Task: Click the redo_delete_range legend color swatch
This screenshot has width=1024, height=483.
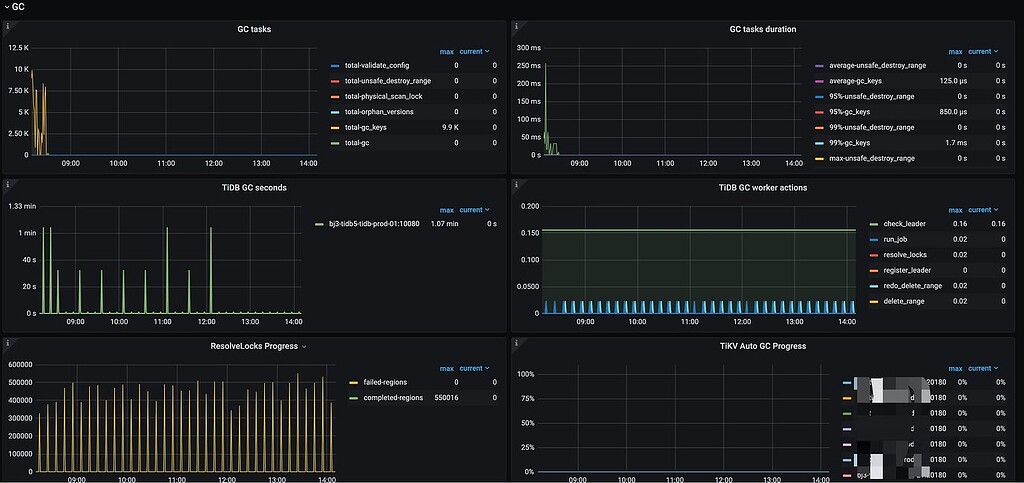Action: tap(875, 286)
